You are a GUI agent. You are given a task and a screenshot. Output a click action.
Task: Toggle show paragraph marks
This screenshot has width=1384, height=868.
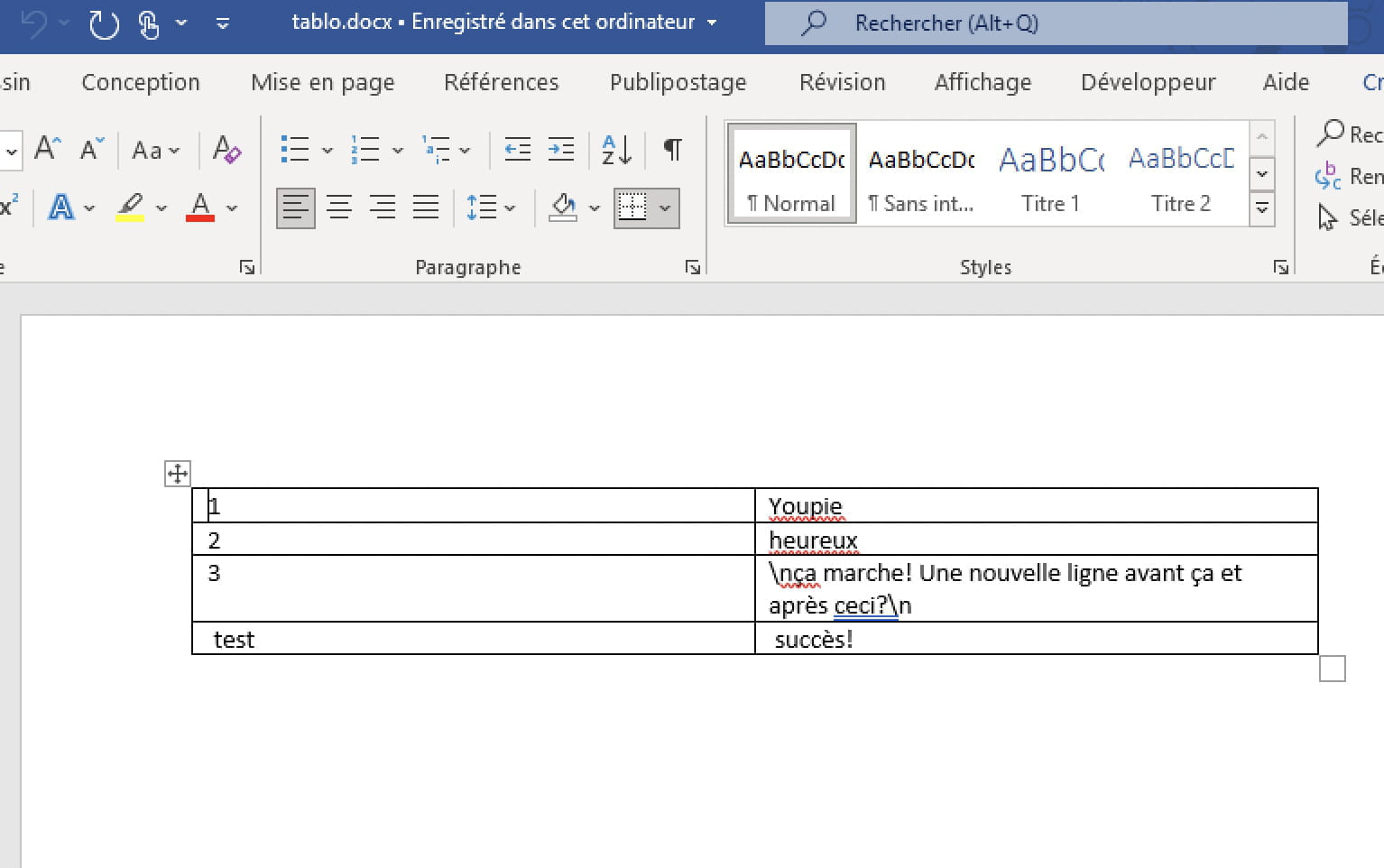tap(672, 149)
